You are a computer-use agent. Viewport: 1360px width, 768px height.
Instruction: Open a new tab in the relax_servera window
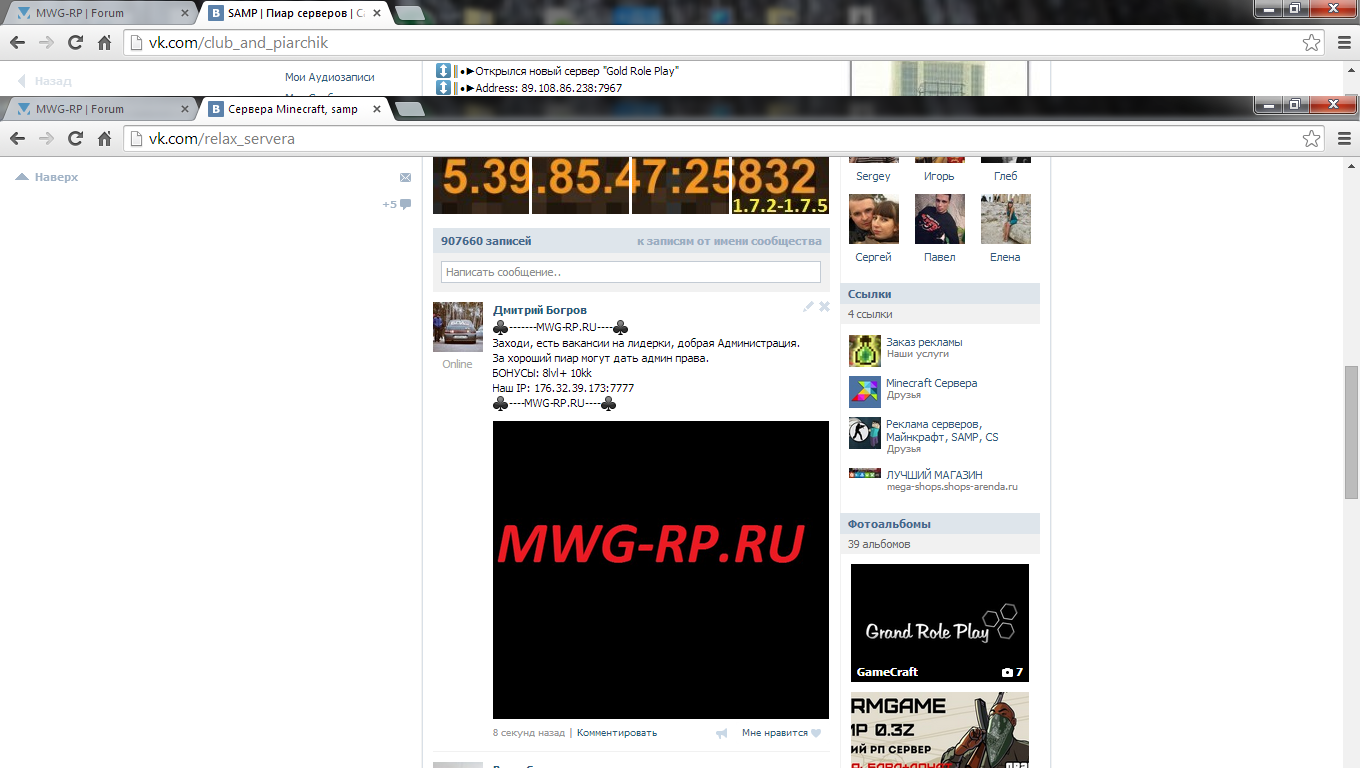[409, 109]
